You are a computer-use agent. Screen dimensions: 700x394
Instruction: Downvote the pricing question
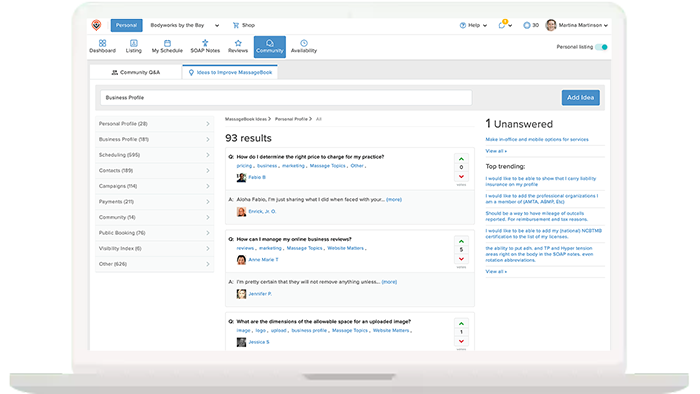(x=461, y=177)
